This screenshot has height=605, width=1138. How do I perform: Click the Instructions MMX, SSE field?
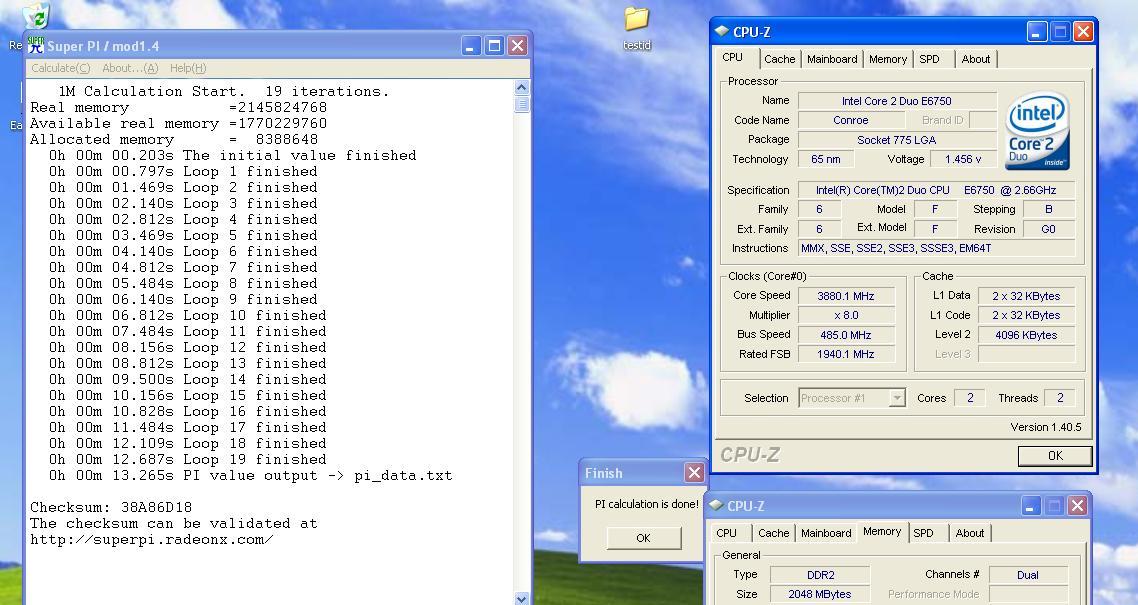click(936, 248)
